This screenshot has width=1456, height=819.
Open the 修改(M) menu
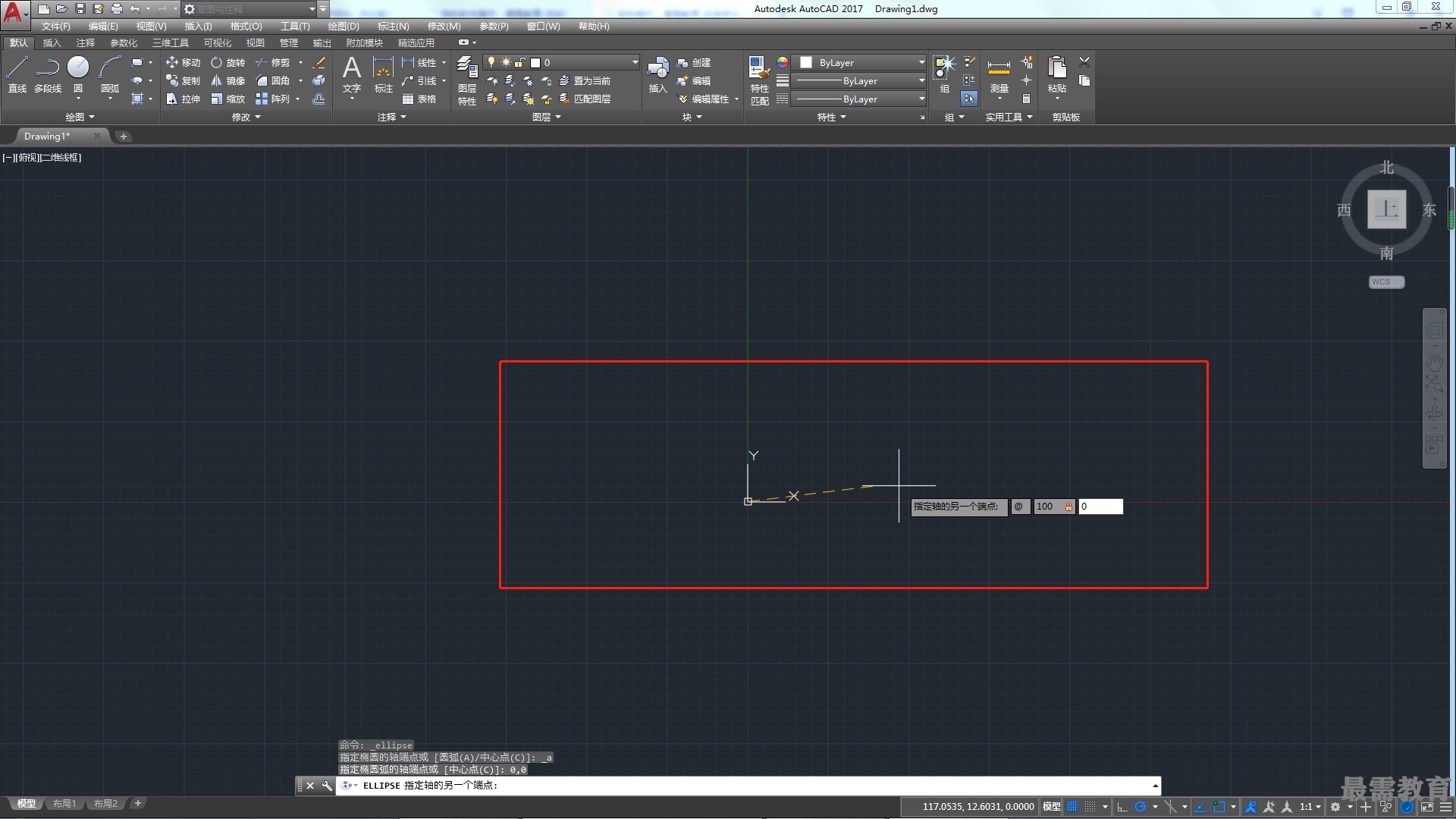(444, 27)
